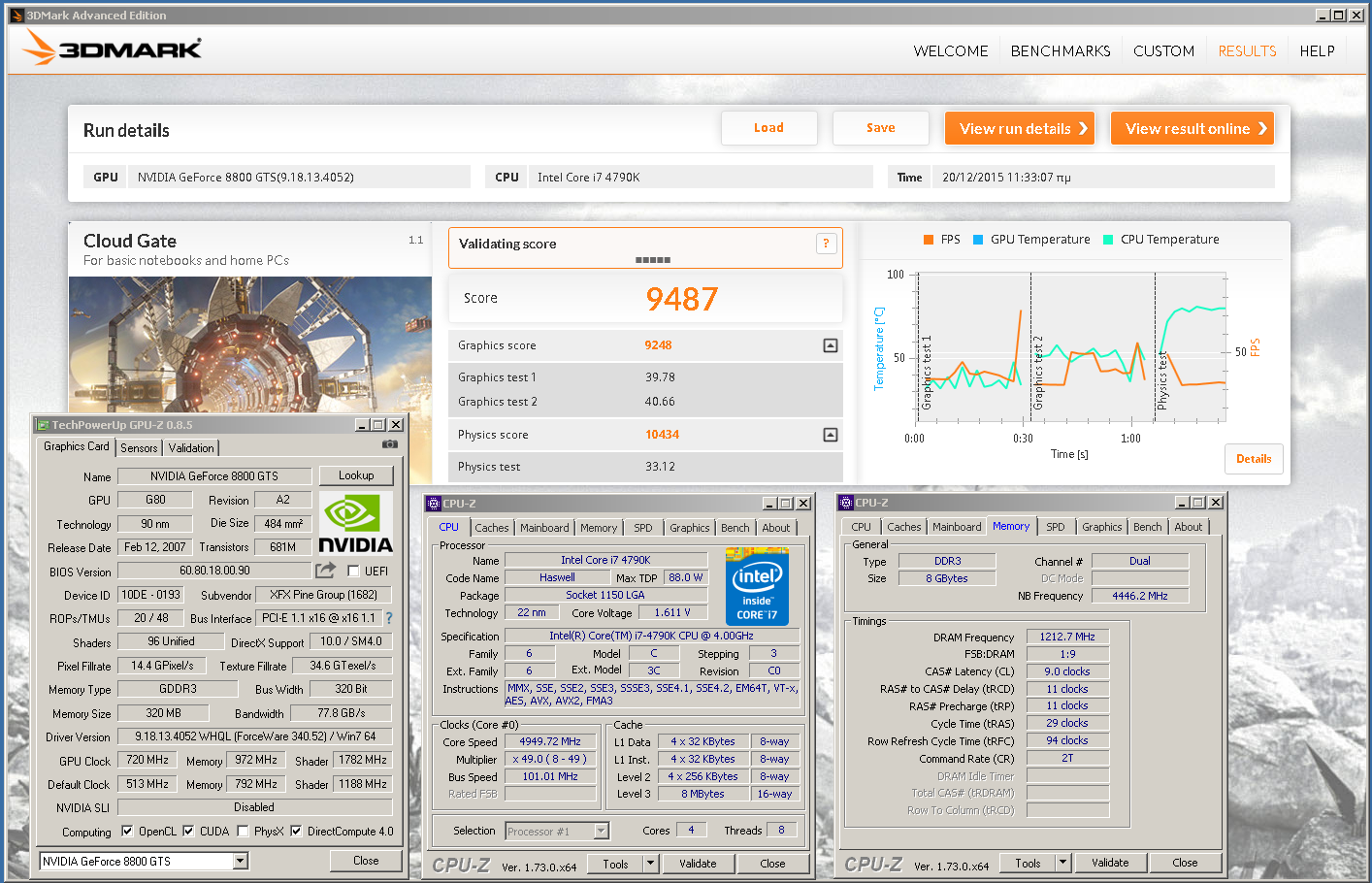1372x883 pixels.
Task: Click the GPU-Z camera screenshot icon
Action: coord(390,444)
